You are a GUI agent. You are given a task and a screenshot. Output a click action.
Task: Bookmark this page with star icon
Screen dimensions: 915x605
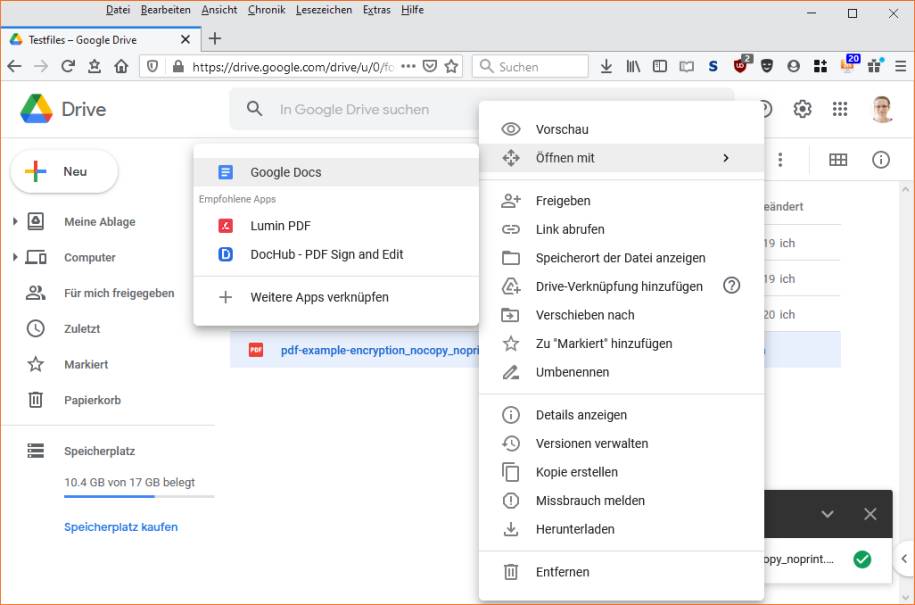point(451,67)
